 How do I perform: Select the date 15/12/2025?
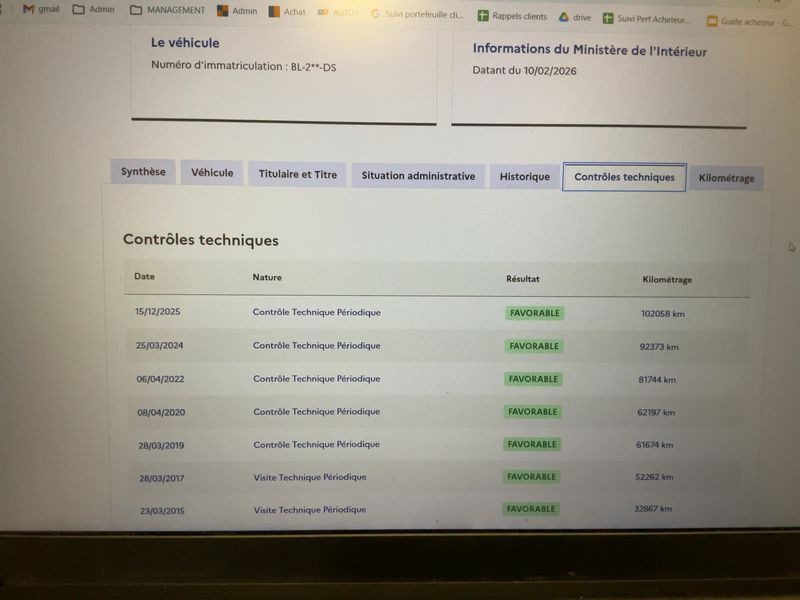[158, 311]
